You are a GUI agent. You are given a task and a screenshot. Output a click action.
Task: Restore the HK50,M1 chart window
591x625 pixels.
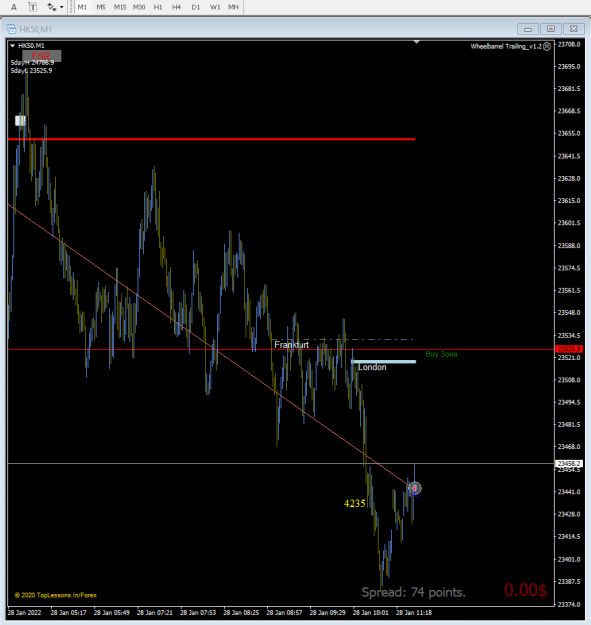coord(551,29)
